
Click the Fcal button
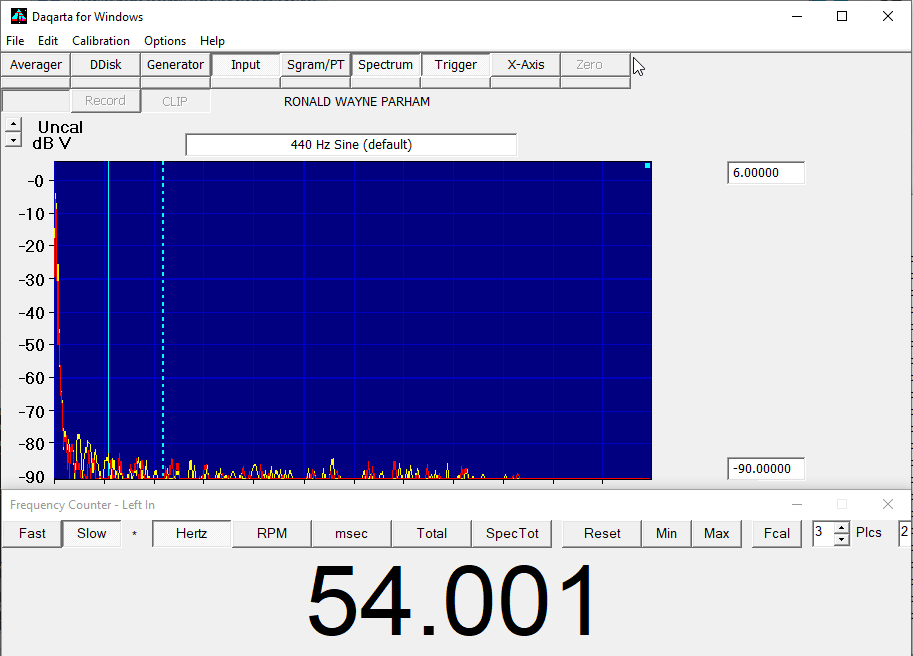point(777,533)
